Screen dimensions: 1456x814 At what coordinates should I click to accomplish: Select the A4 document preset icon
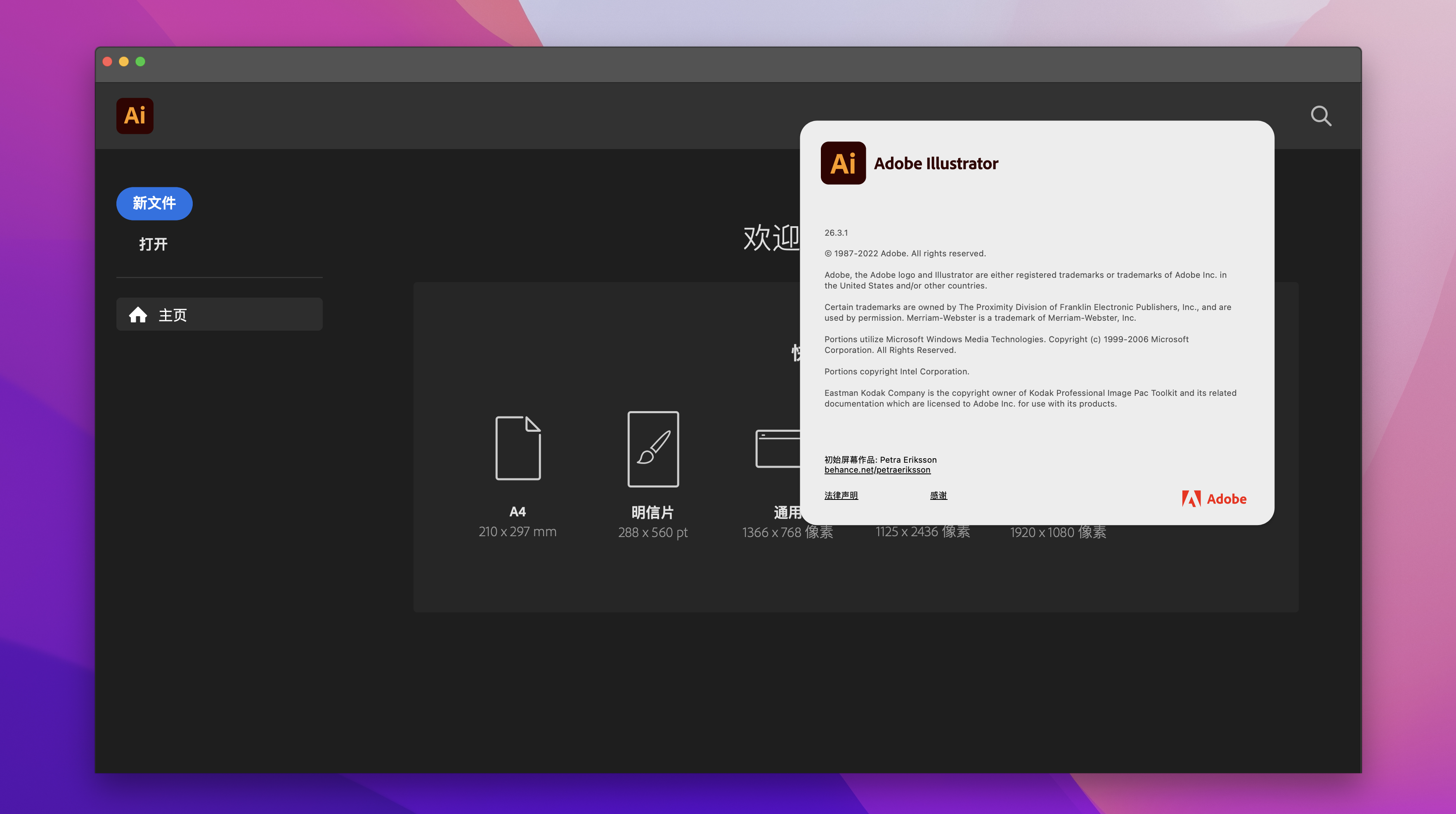pos(518,448)
